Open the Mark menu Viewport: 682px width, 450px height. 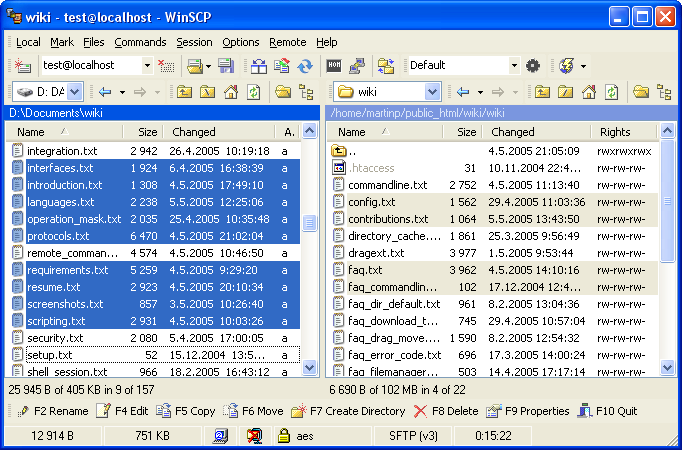point(62,42)
